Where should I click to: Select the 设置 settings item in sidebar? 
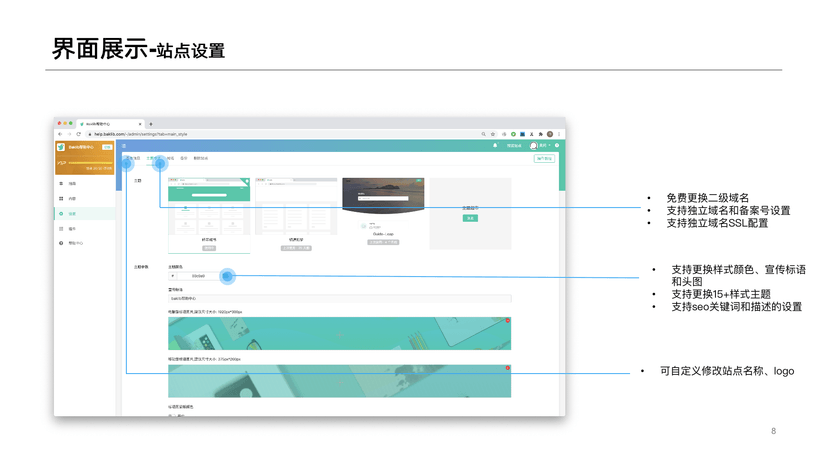(x=72, y=213)
